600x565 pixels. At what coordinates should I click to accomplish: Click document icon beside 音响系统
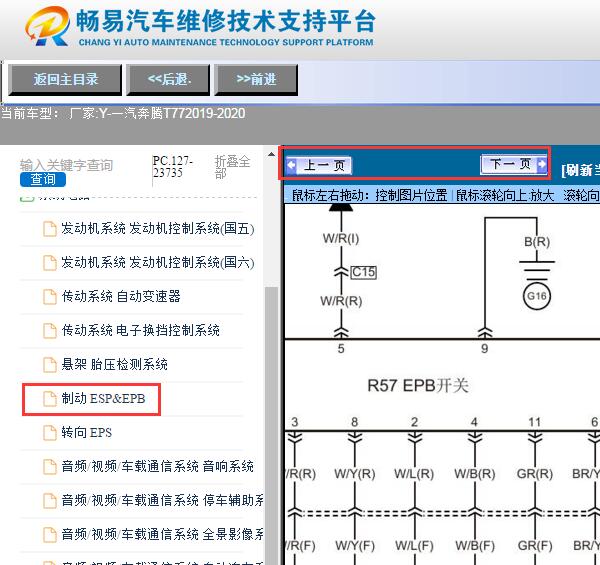50,467
